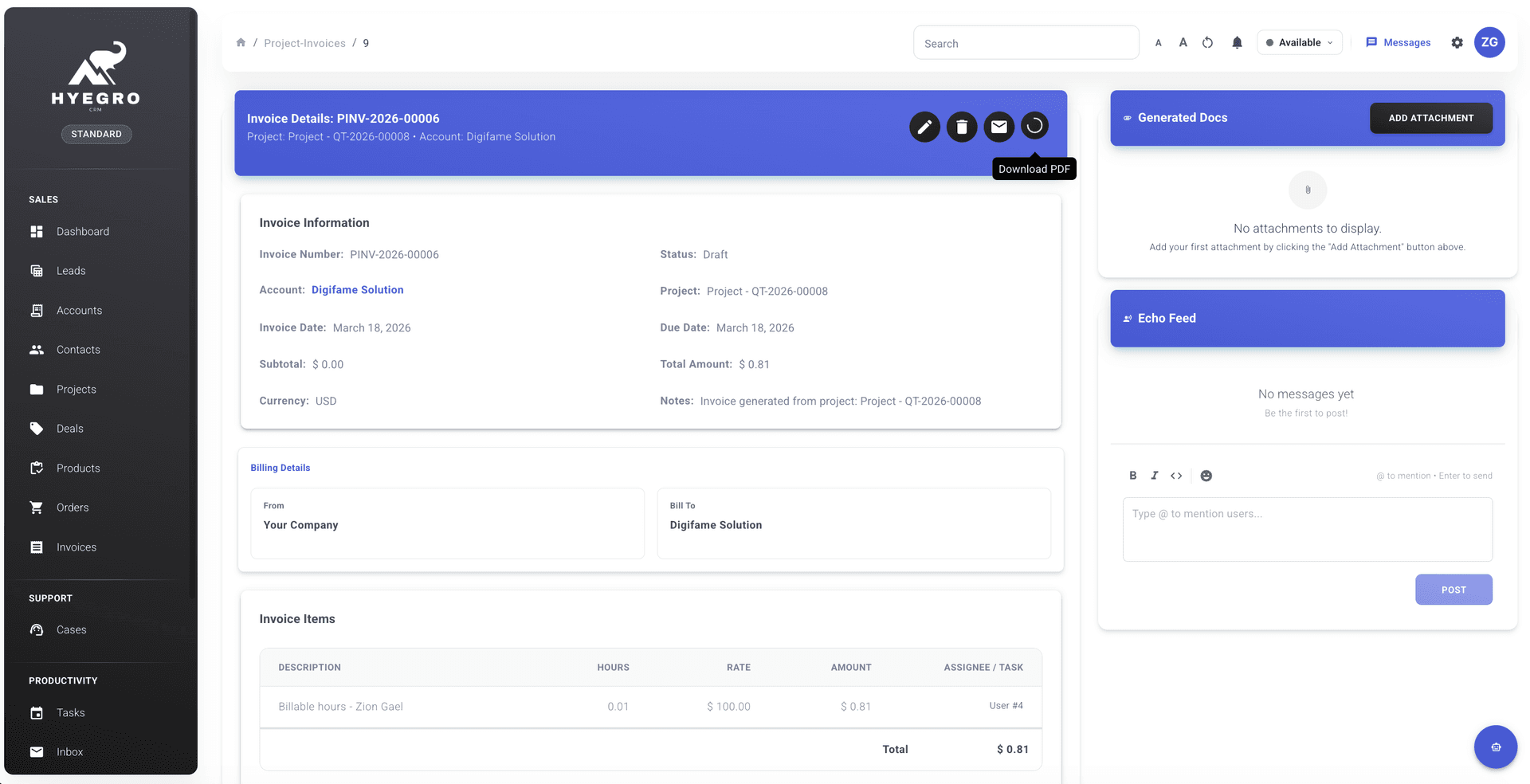Go to Invoices in the sidebar
The width and height of the screenshot is (1530, 784).
[x=76, y=547]
